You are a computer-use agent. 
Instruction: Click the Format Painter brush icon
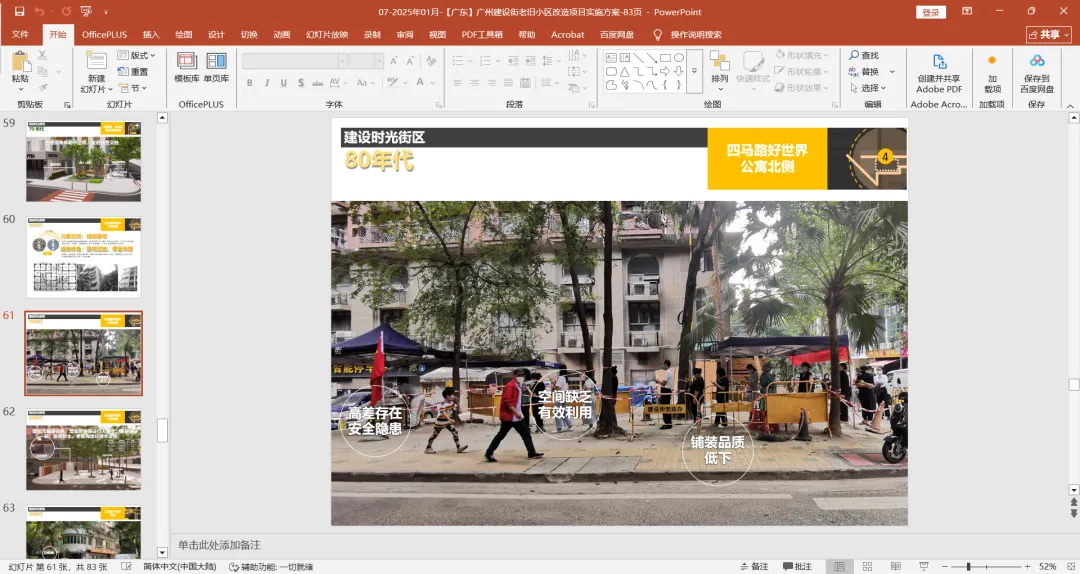point(42,88)
